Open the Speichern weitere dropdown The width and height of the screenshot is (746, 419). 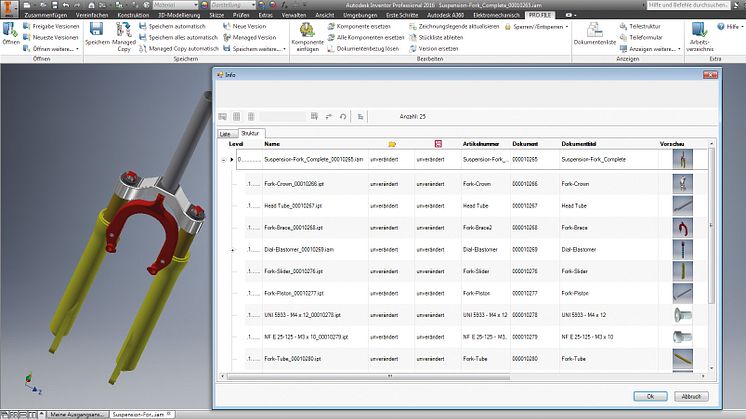pyautogui.click(x=255, y=49)
